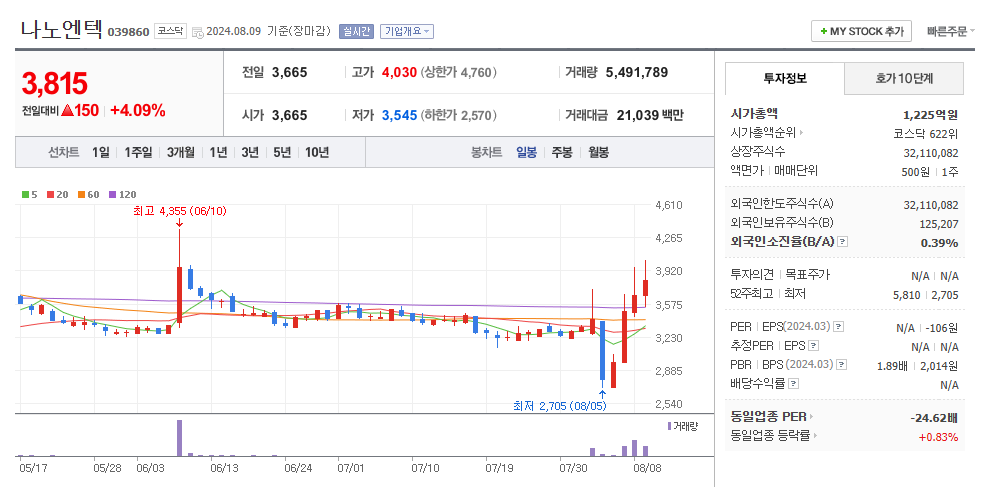Select the 10년 line chart period
This screenshot has width=989, height=487.
point(317,152)
